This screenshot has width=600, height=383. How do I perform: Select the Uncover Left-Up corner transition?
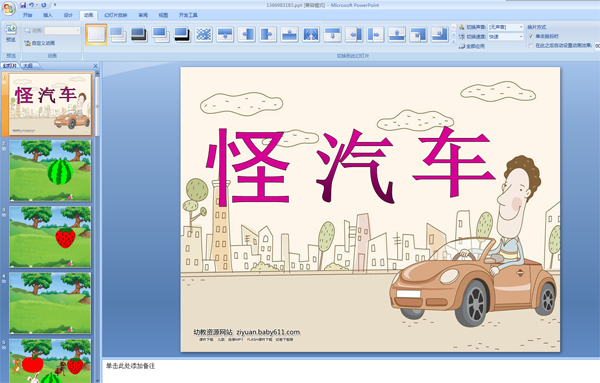(x=418, y=34)
